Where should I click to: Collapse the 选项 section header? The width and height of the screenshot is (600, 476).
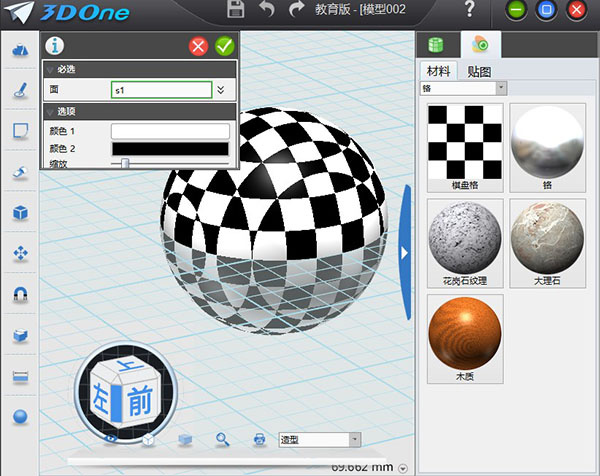tap(50, 112)
